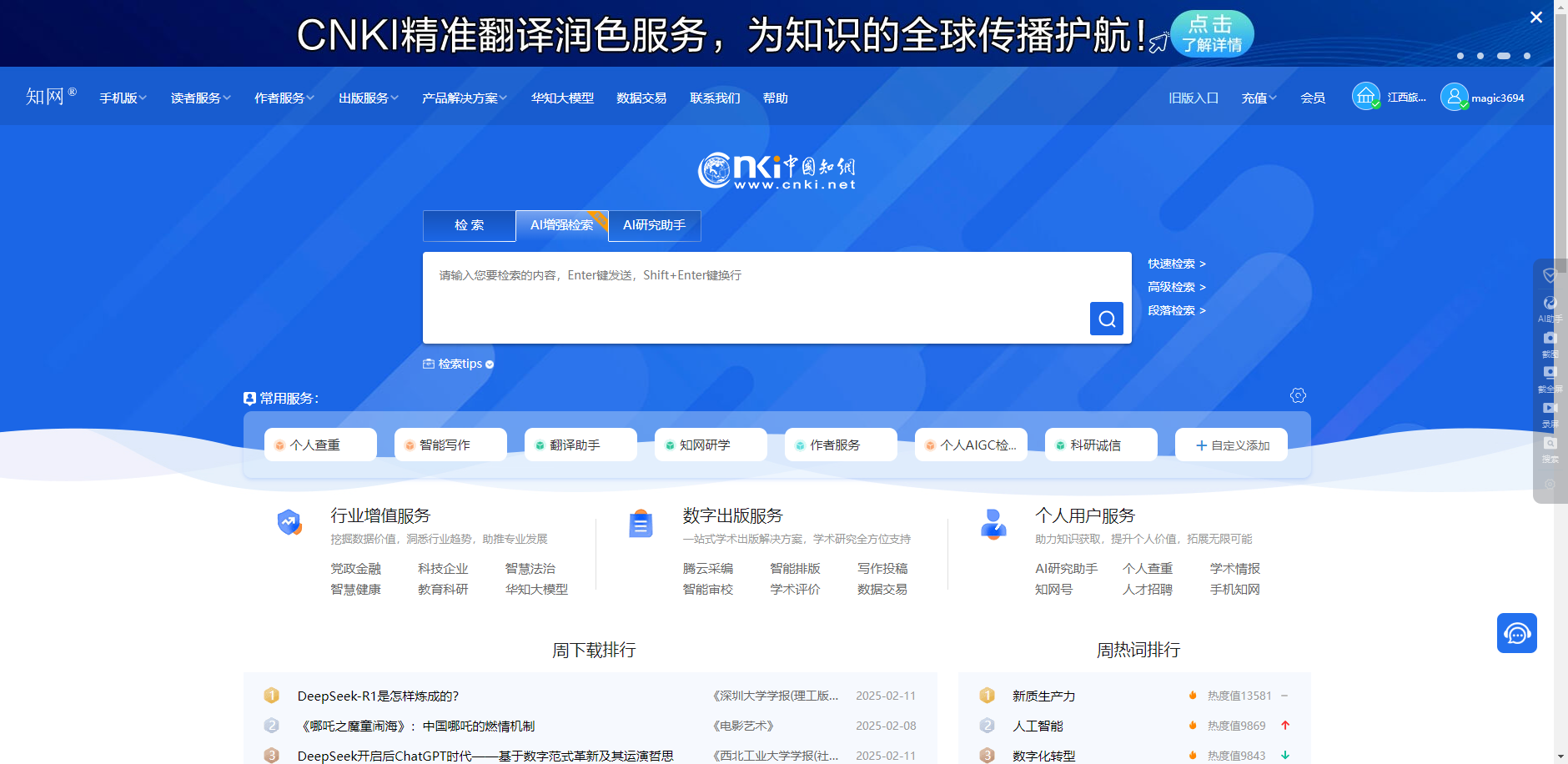Switch to the AI研究助手 tab
The height and width of the screenshot is (764, 1568).
click(655, 225)
